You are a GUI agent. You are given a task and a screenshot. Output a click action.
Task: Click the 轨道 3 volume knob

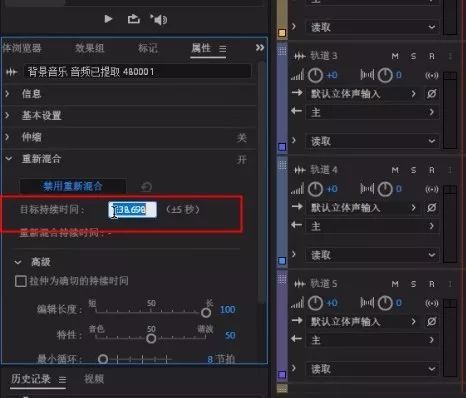[315, 76]
